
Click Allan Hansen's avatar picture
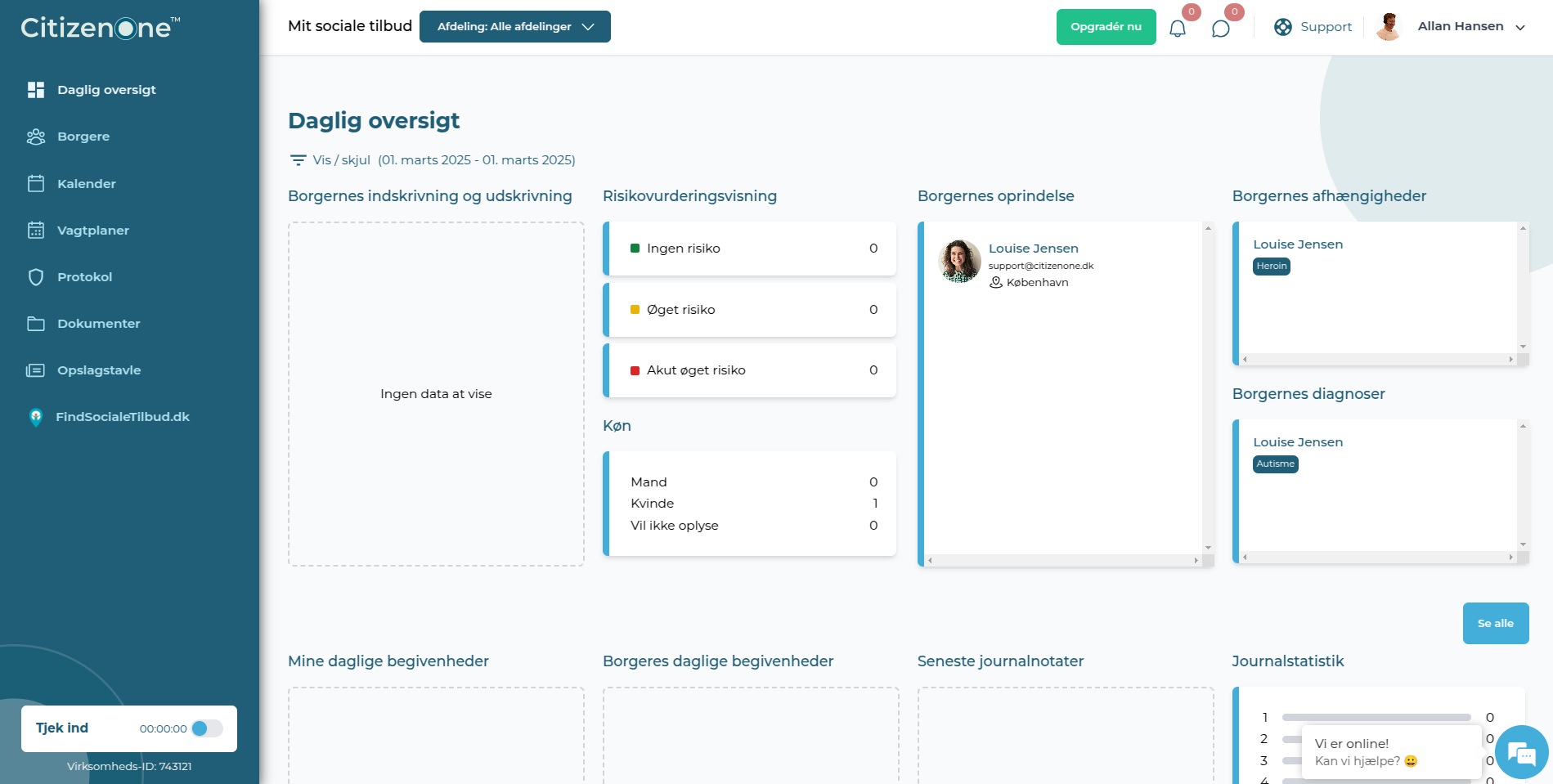click(x=1389, y=26)
